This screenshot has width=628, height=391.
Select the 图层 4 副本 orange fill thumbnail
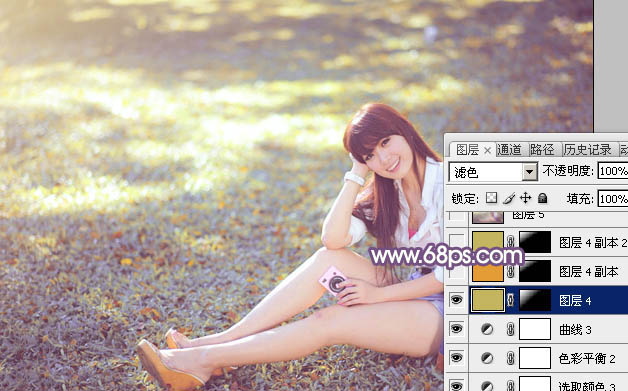488,272
